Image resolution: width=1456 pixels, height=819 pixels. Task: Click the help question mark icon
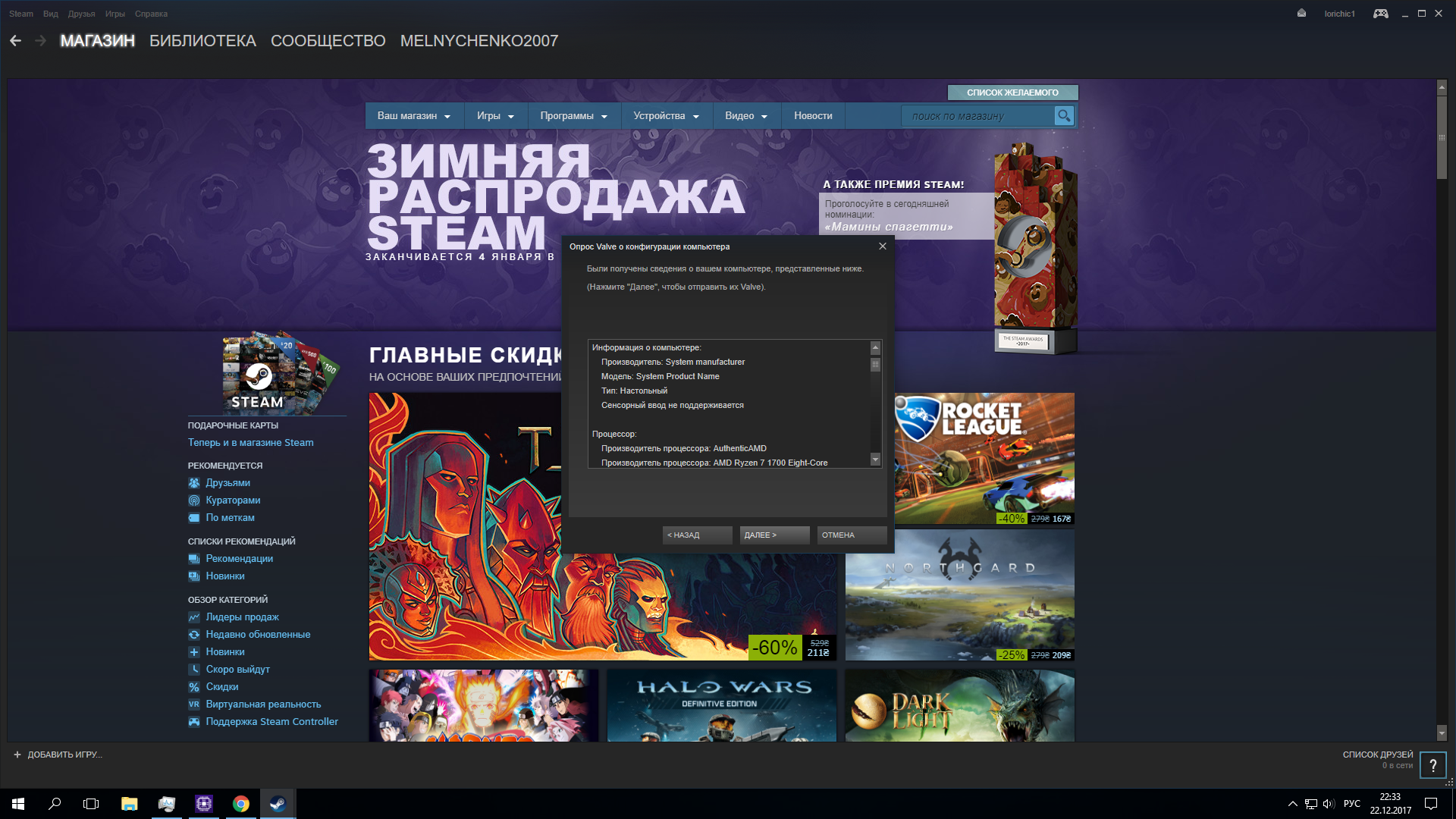click(1432, 765)
